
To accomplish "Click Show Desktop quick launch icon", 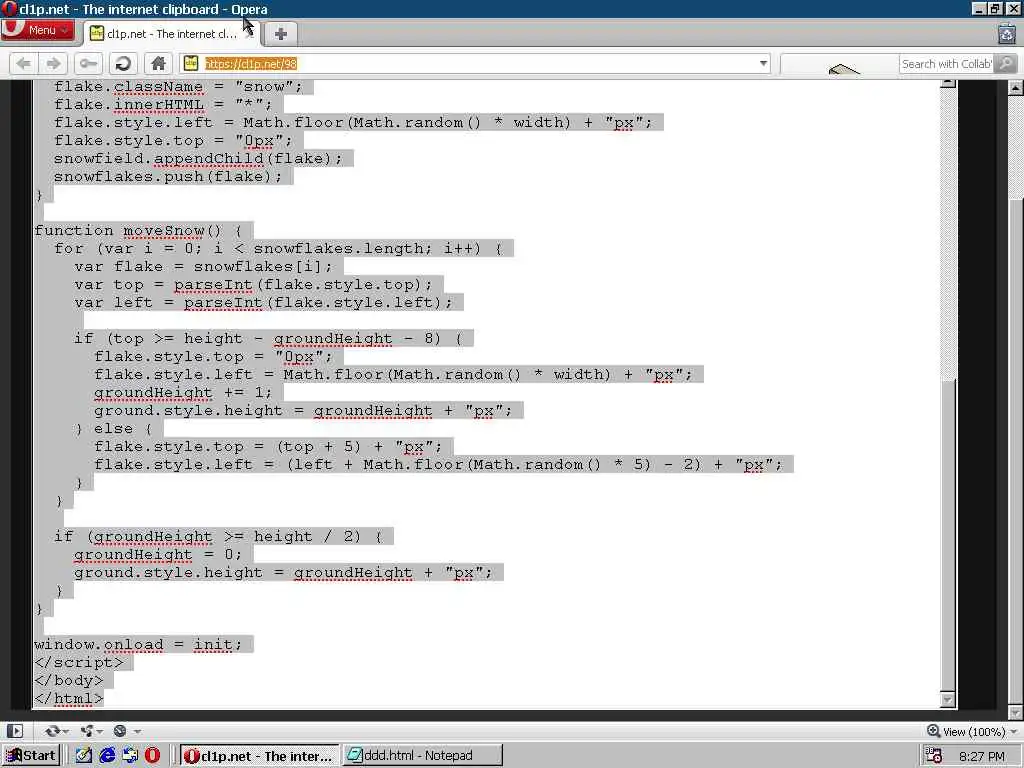I will point(130,756).
